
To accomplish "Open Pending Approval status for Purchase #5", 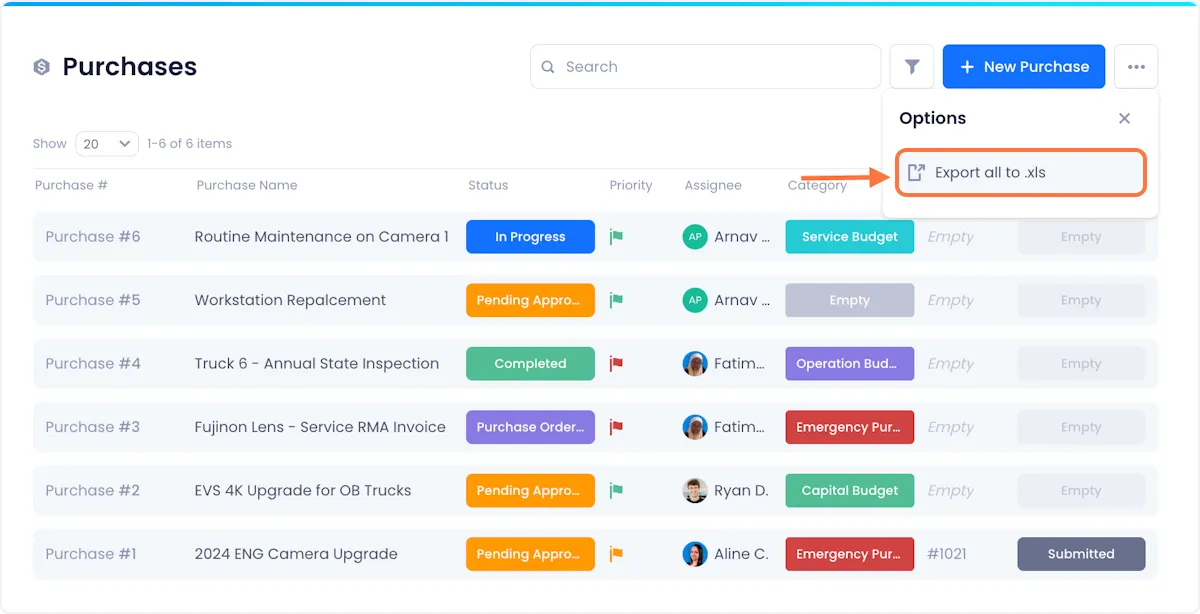I will pyautogui.click(x=530, y=300).
